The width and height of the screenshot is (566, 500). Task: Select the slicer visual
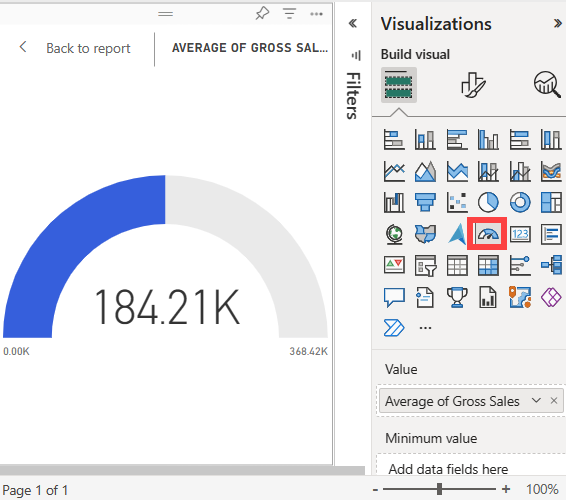425,265
